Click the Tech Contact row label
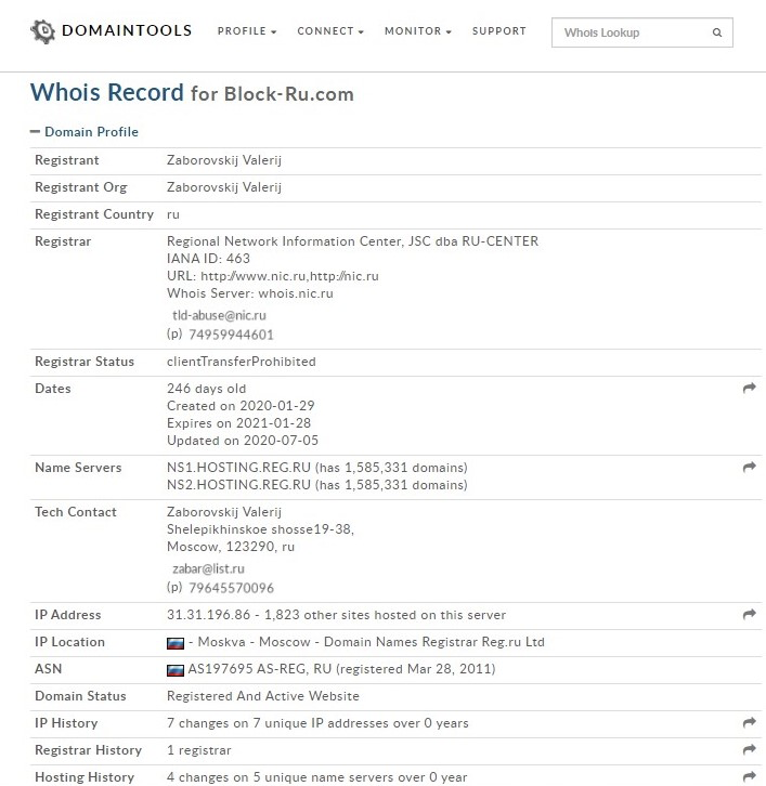 (76, 512)
